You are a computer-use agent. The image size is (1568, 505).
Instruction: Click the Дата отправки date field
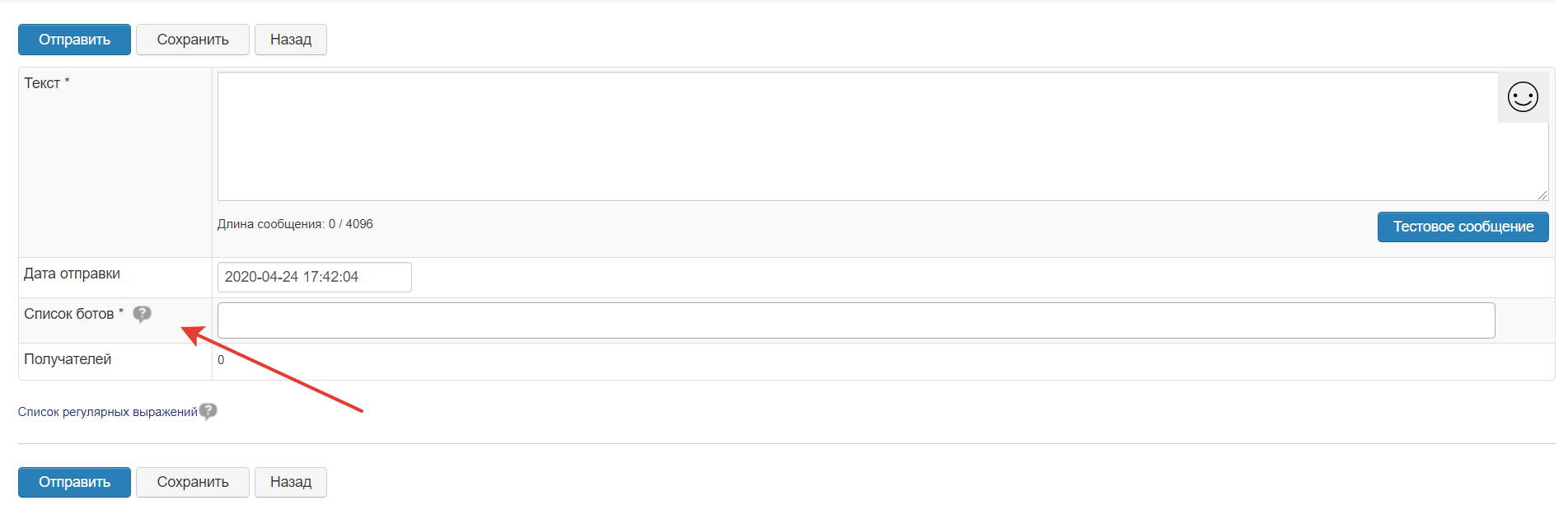coord(314,277)
